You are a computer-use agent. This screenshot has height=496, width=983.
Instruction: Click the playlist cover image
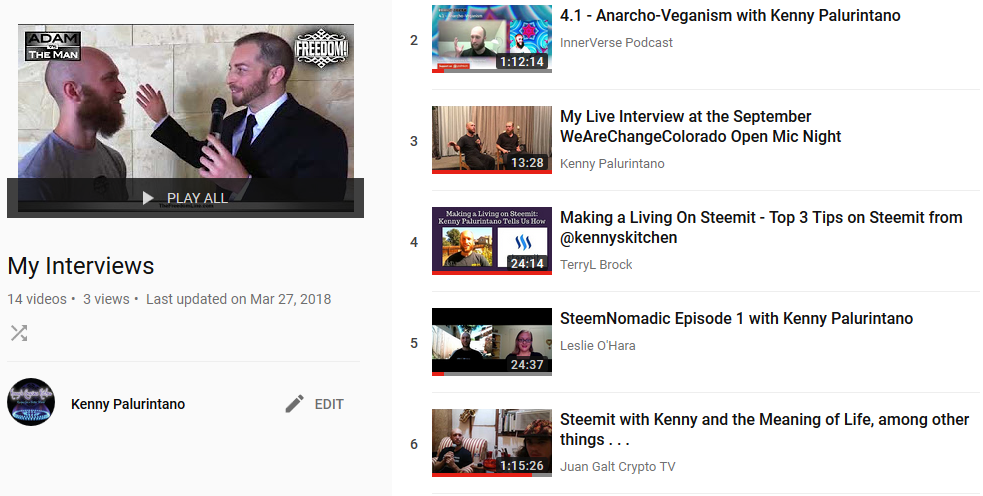[186, 121]
